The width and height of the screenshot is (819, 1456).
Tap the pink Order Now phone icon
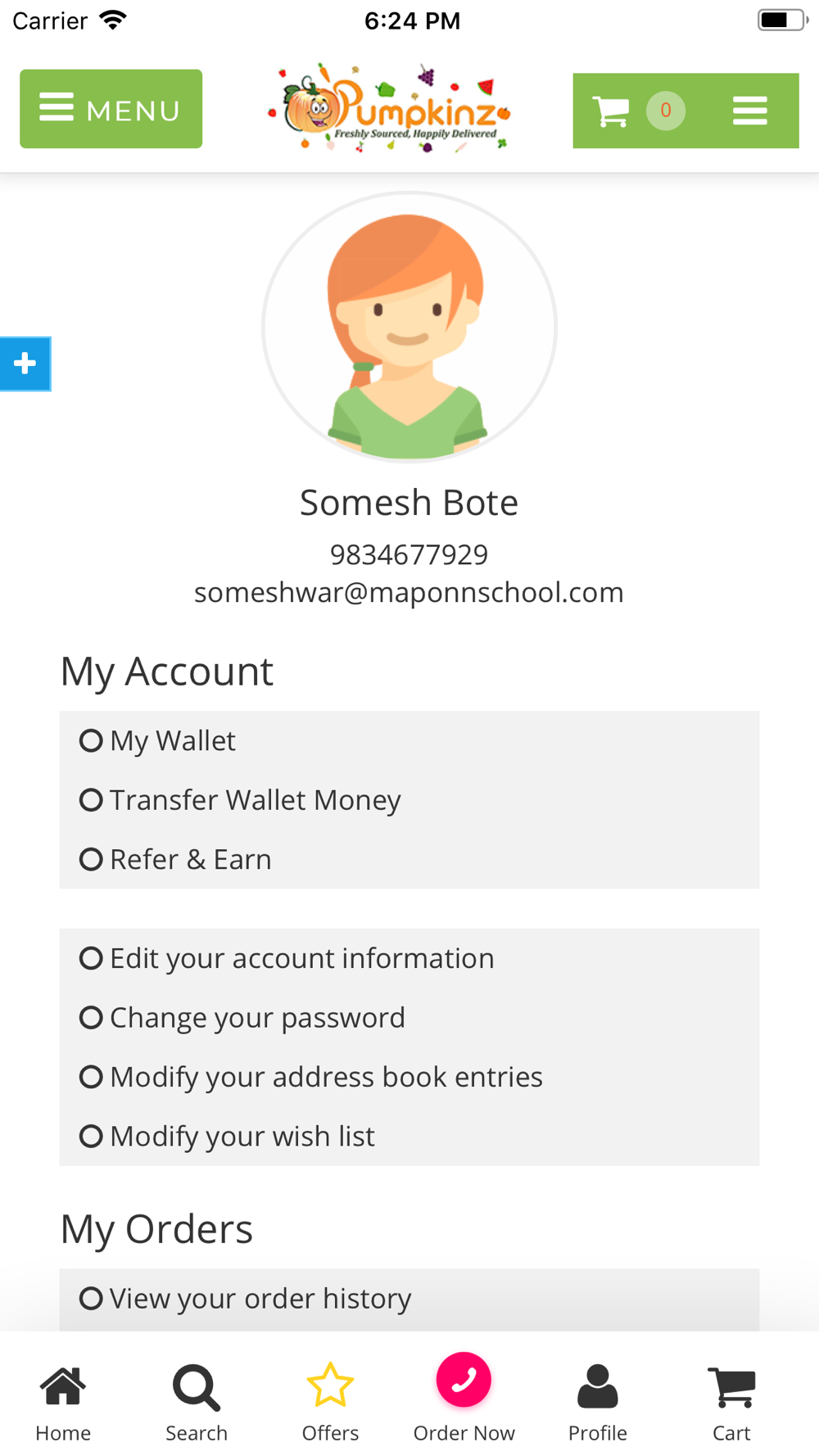point(464,1380)
